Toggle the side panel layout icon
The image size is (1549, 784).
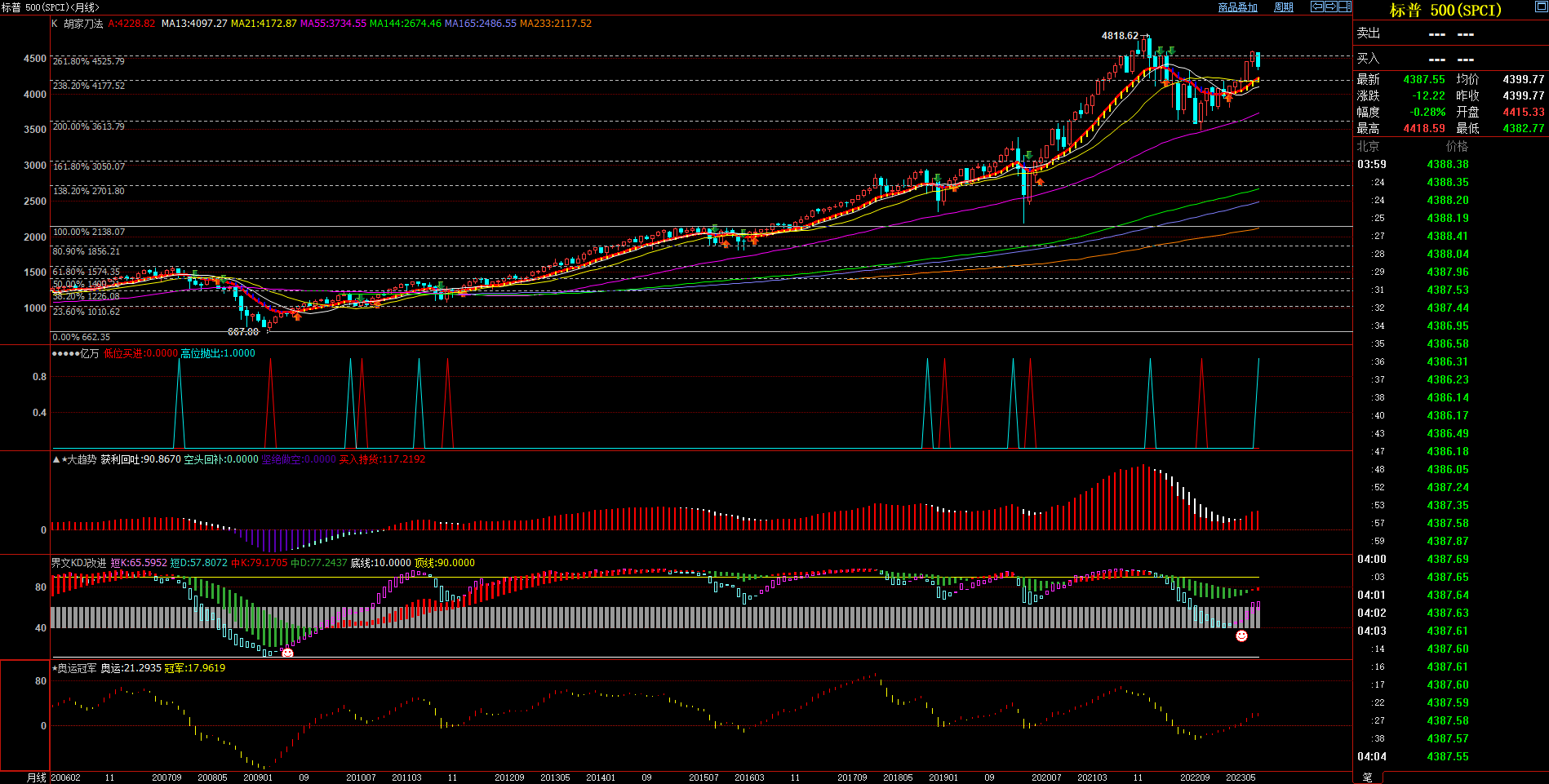1344,7
